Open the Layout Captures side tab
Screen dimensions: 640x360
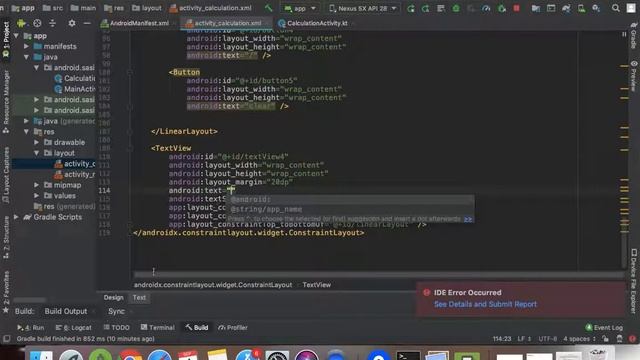click(6, 175)
